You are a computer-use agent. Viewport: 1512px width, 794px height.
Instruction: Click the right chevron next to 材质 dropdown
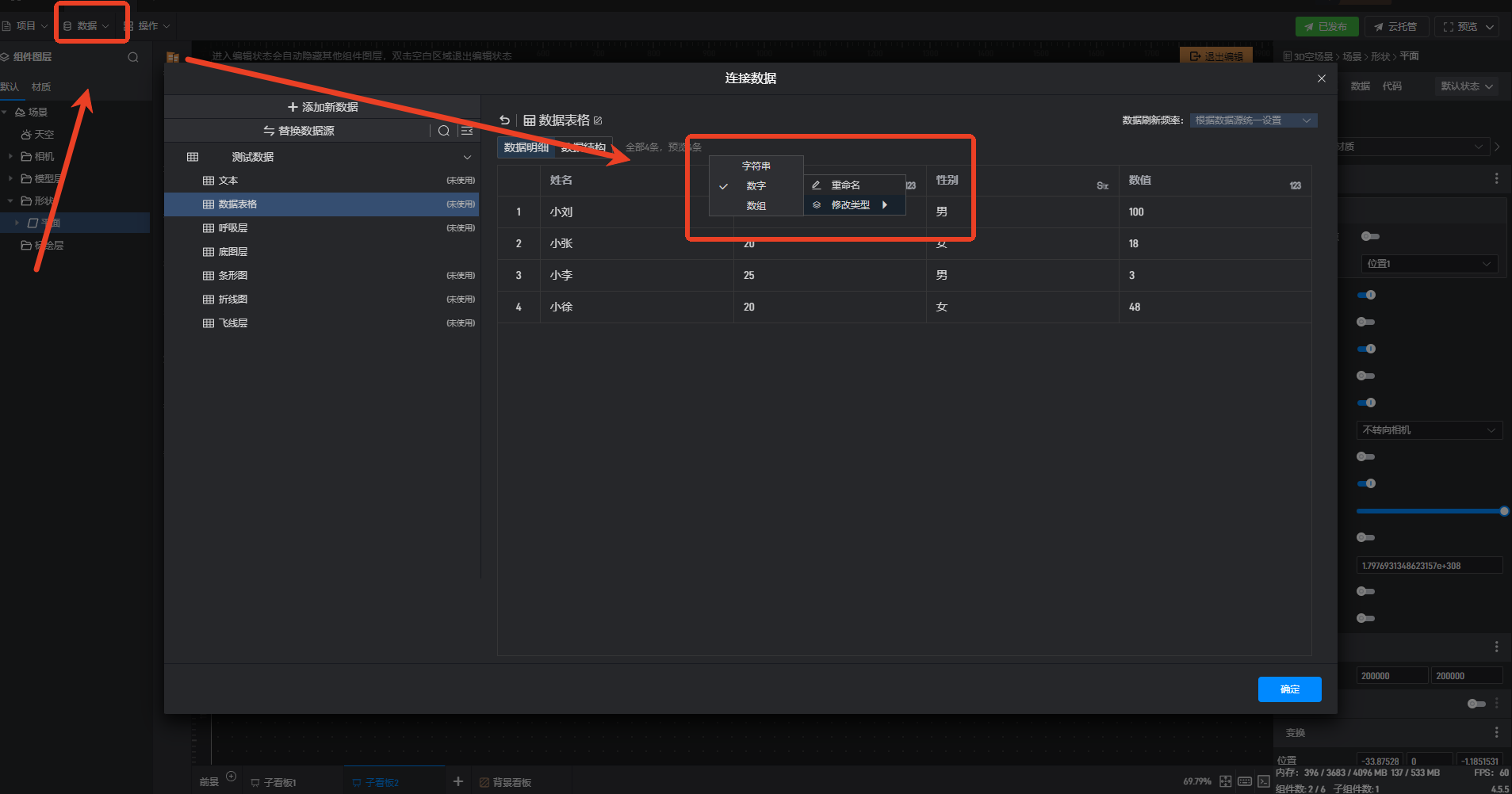1498,147
